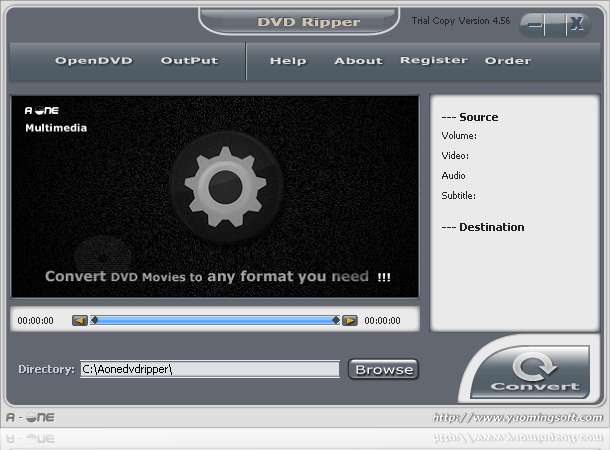The width and height of the screenshot is (610, 450).
Task: Open the yaomingsoft.com website link
Action: coord(517,418)
